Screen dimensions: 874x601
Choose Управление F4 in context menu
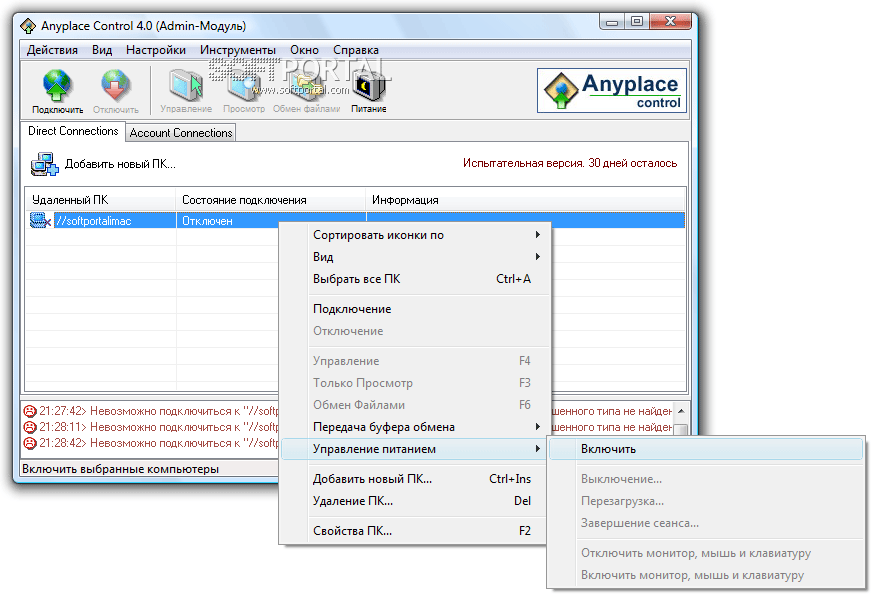point(415,361)
